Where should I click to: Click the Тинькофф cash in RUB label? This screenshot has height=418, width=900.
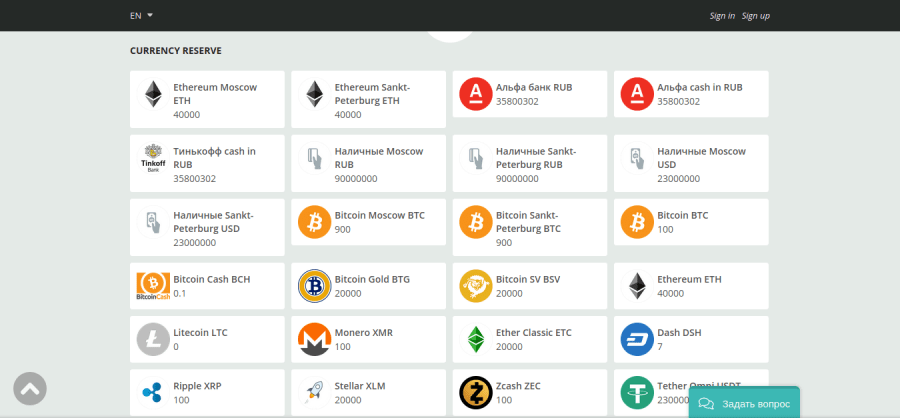tap(215, 158)
